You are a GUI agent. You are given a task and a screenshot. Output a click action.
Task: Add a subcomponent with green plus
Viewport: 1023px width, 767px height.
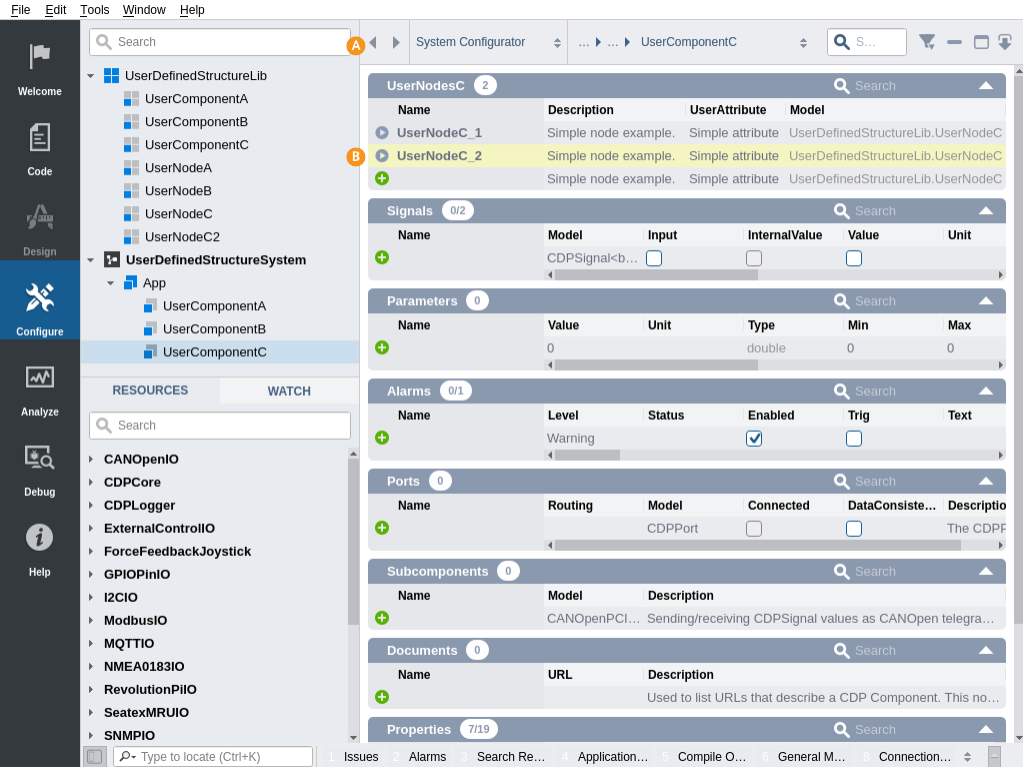pos(382,618)
